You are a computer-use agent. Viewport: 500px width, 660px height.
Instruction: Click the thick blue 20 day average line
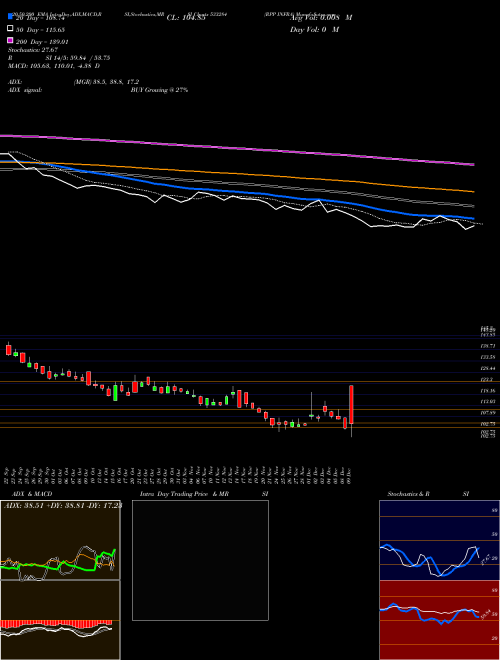point(237,193)
